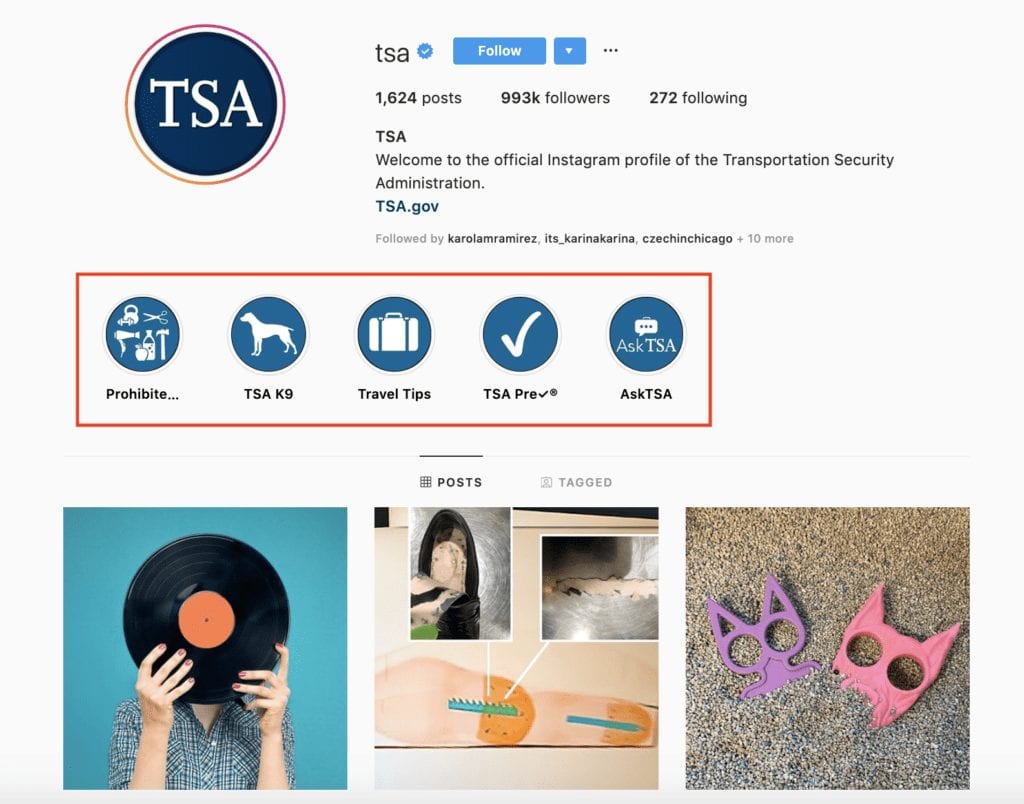1024x804 pixels.
Task: Expand the suggested accounts dropdown arrow
Action: pos(569,51)
